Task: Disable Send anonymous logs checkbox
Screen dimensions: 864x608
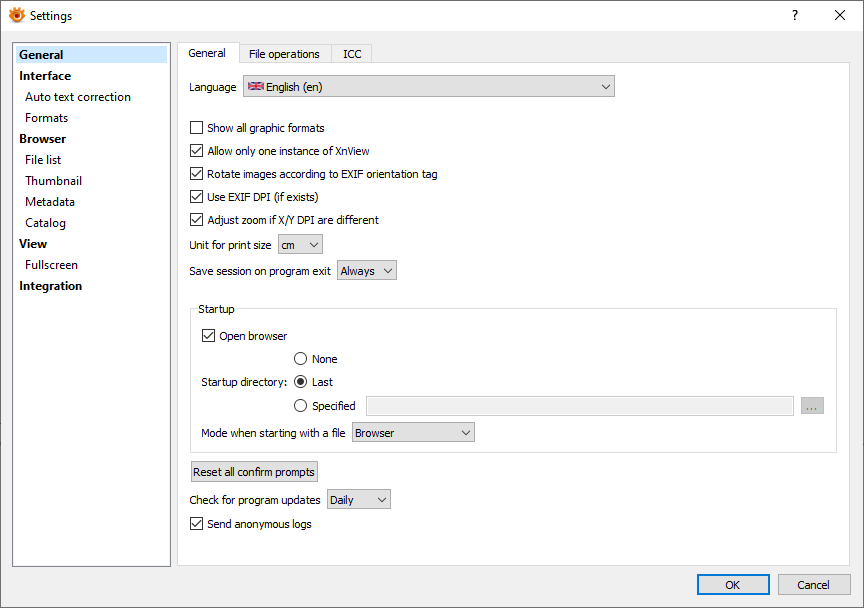Action: click(197, 523)
